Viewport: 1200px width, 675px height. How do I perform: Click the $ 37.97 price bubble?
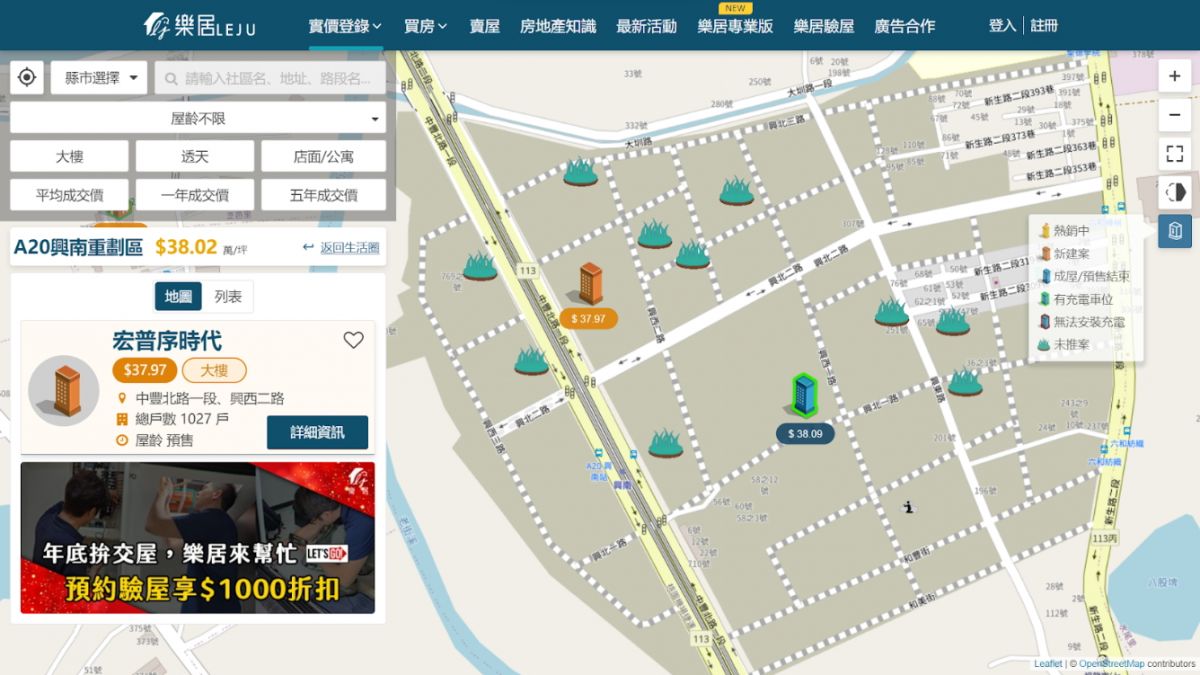click(588, 319)
